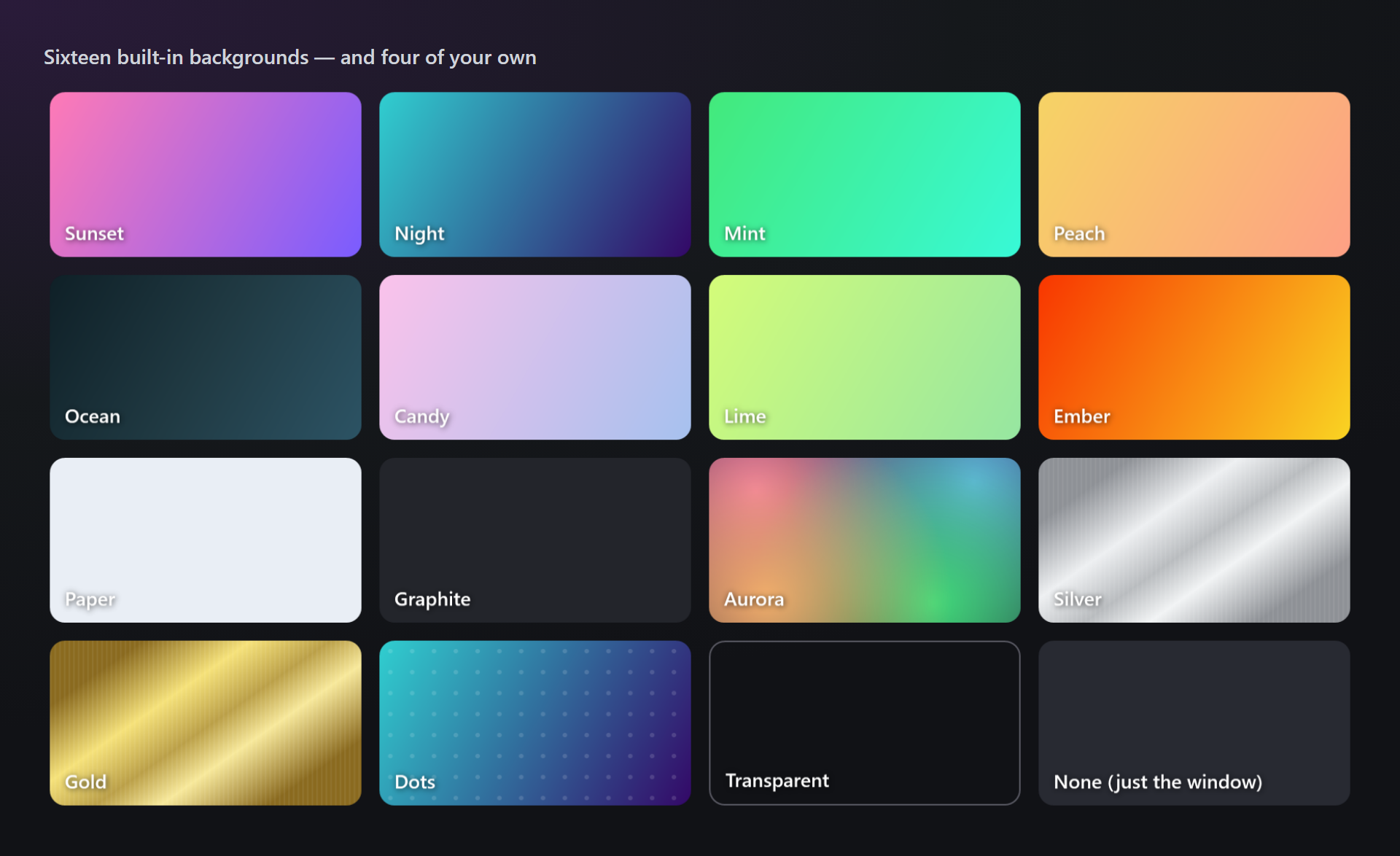The height and width of the screenshot is (856, 1400).
Task: Pick the Paper white background
Action: coord(206,540)
